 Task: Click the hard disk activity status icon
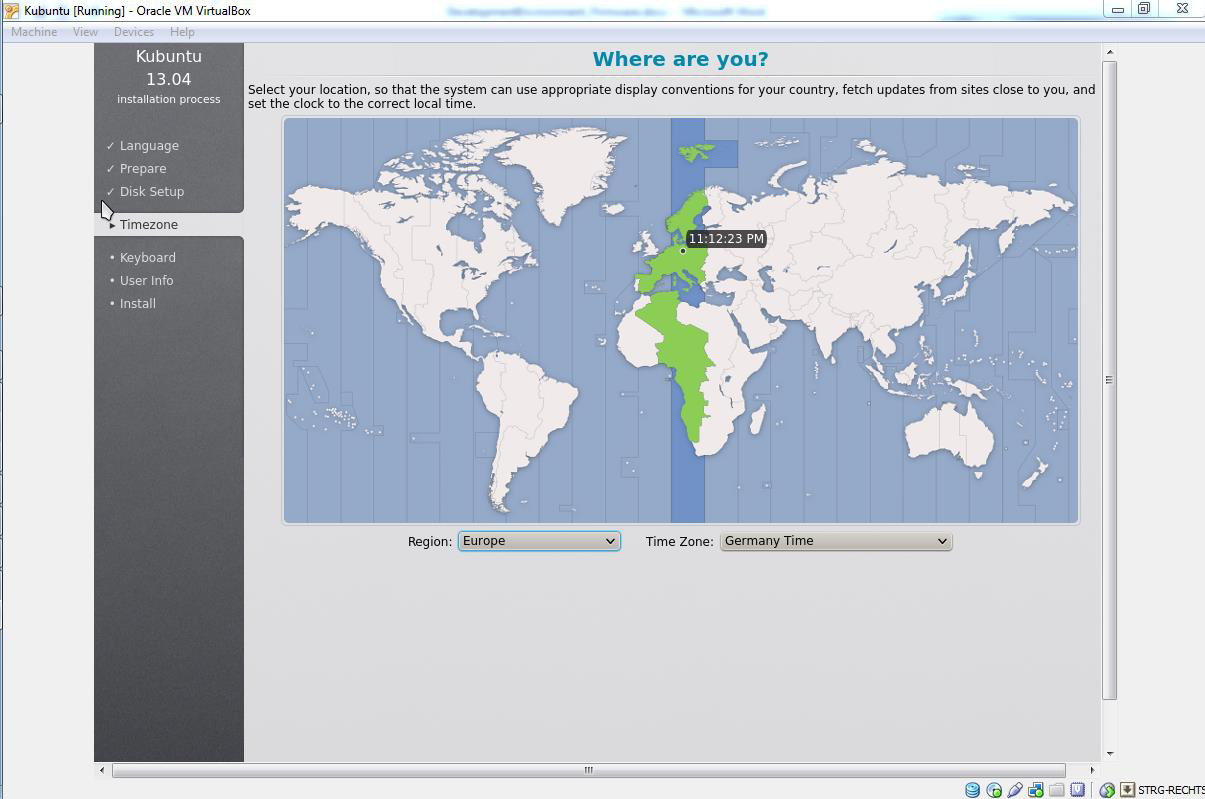click(972, 790)
